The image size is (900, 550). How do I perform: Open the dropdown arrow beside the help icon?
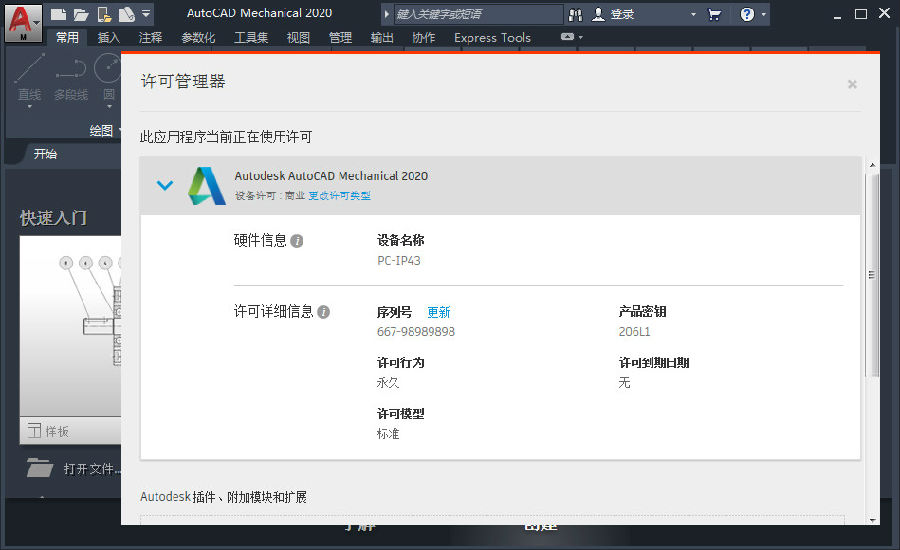click(x=763, y=14)
